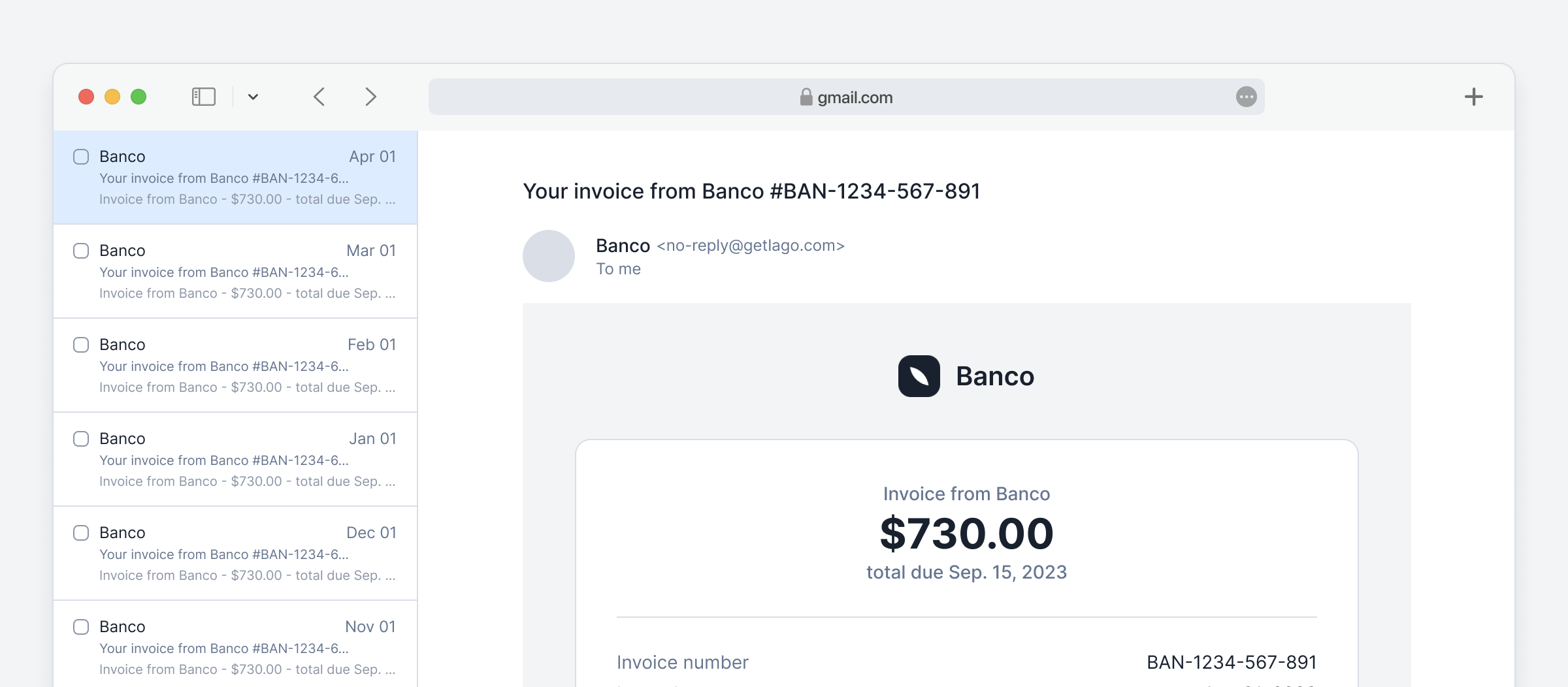Click the invoice number BAN-1234-567-891 value
The width and height of the screenshot is (1568, 687).
click(1232, 662)
